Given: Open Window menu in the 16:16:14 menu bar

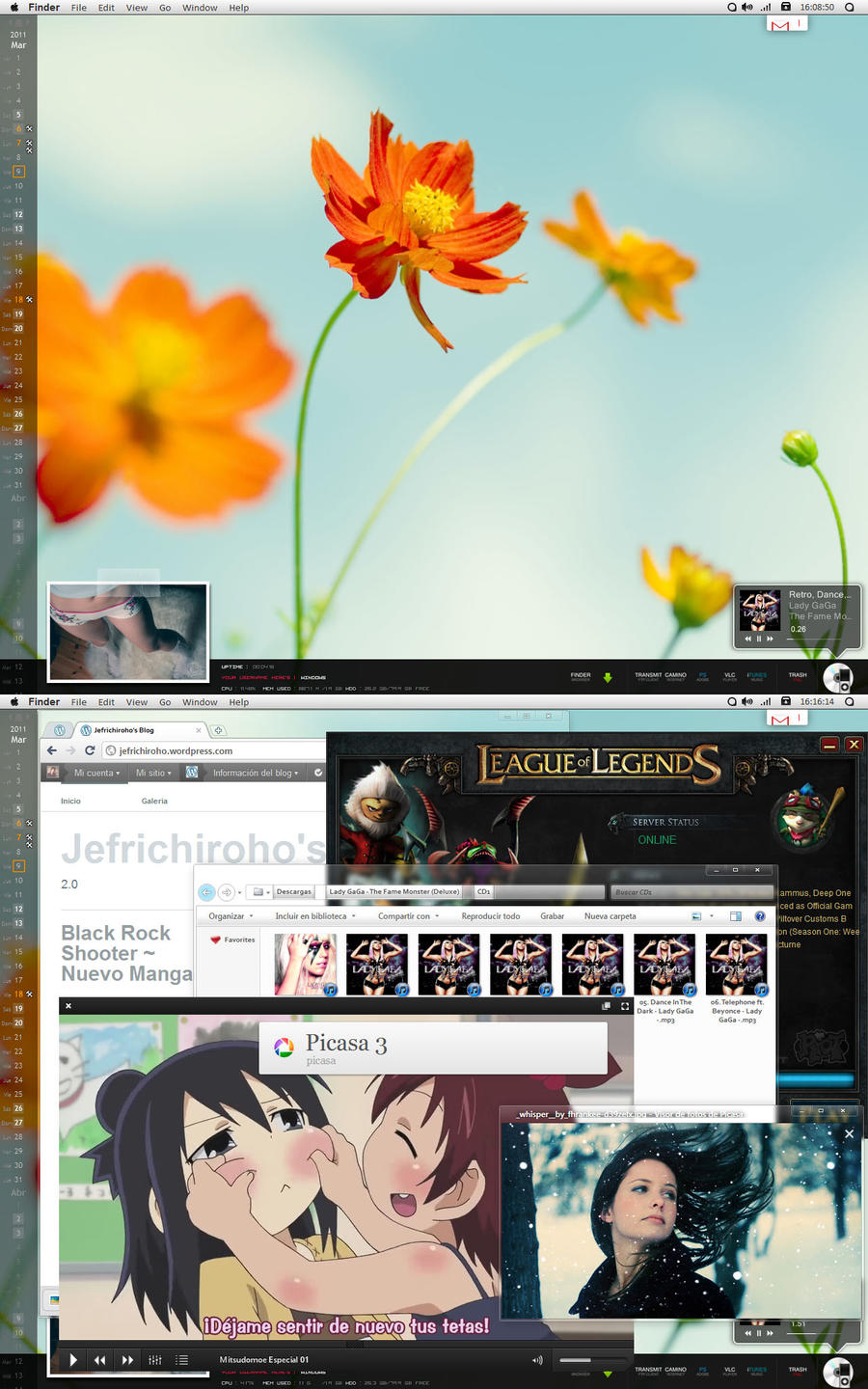Looking at the screenshot, I should [x=200, y=702].
